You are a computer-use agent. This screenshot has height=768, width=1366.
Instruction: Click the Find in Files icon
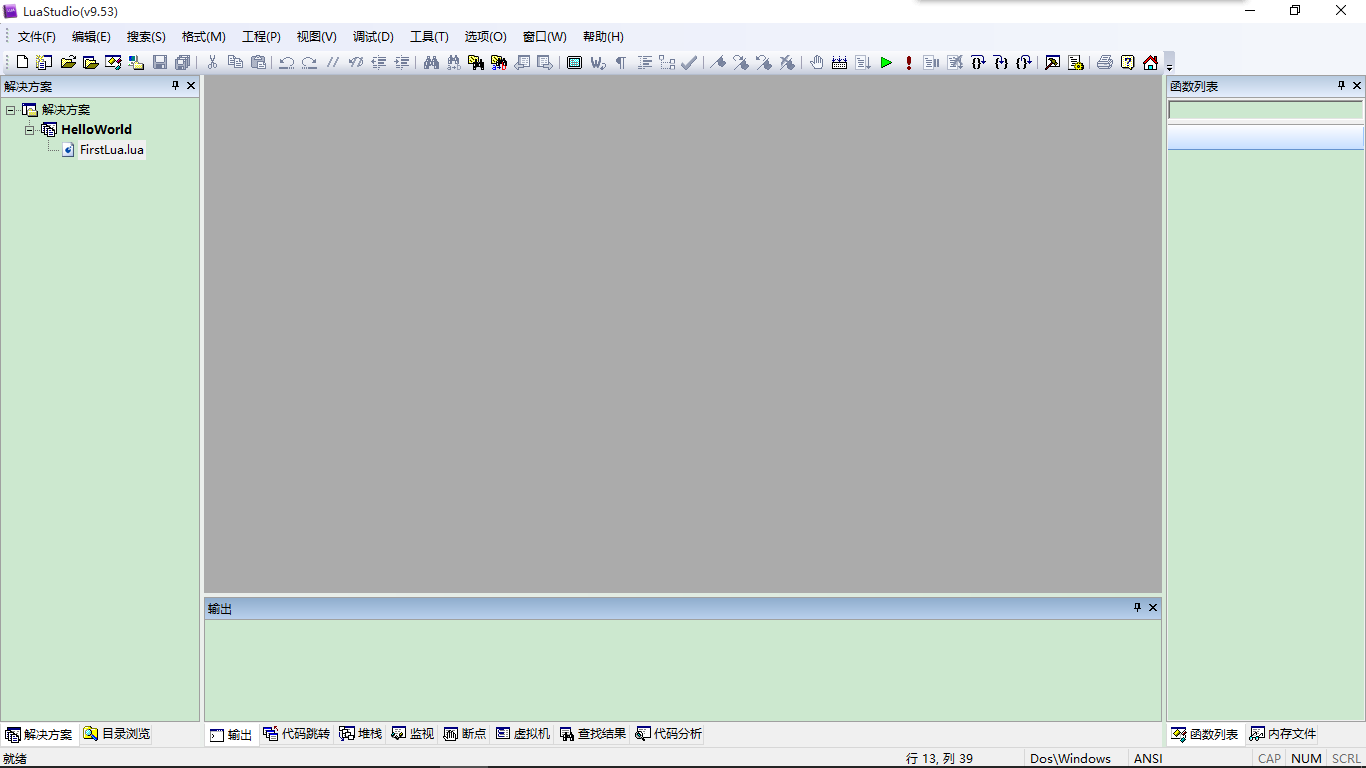pos(476,62)
